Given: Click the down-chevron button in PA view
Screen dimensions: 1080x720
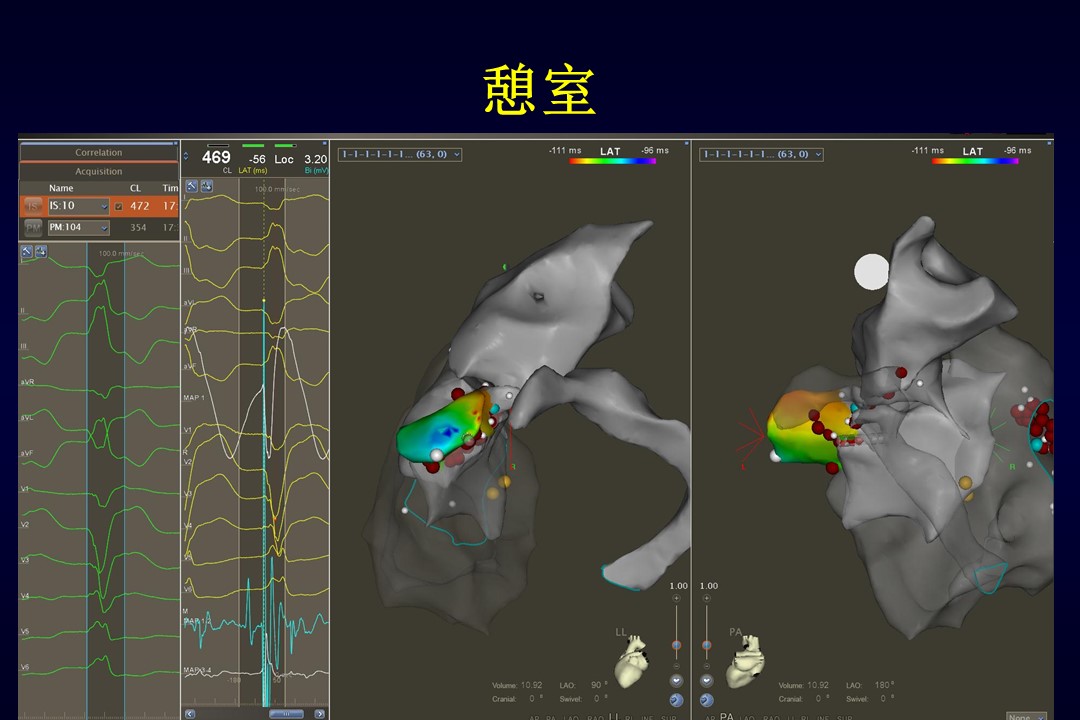Looking at the screenshot, I should point(707,681).
